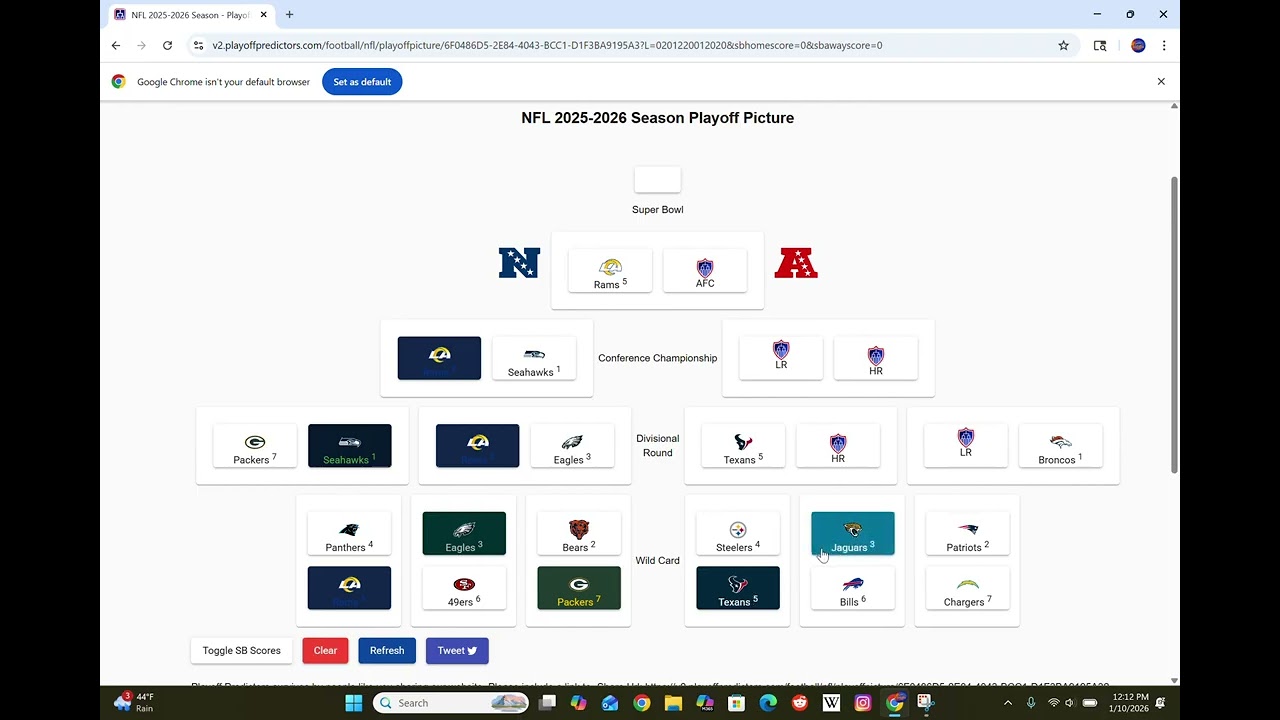Dismiss the default browser notification bar
The height and width of the screenshot is (720, 1280).
(1161, 82)
